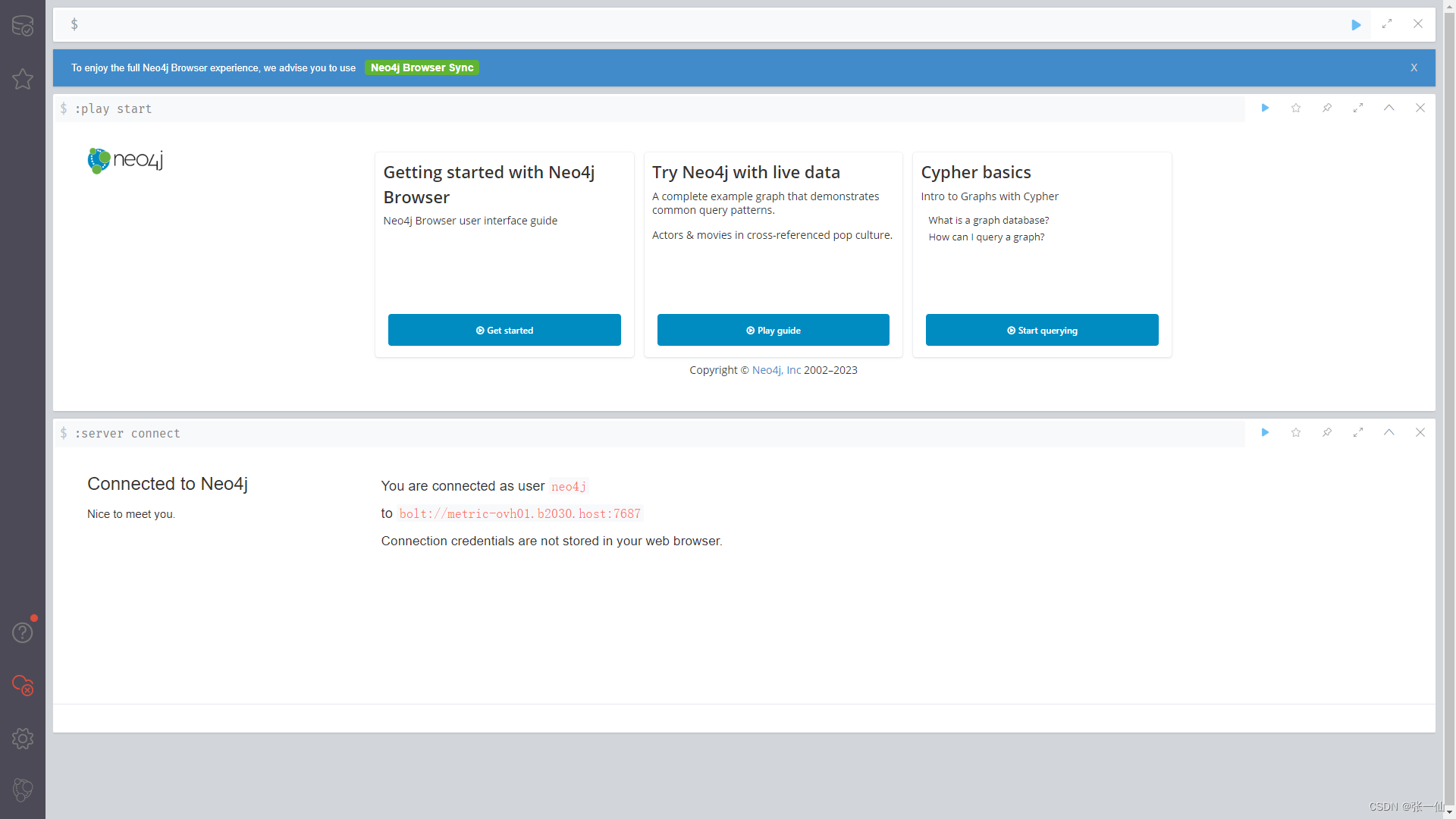Open the Favorites star in sidebar
This screenshot has height=819, width=1456.
pyautogui.click(x=23, y=79)
